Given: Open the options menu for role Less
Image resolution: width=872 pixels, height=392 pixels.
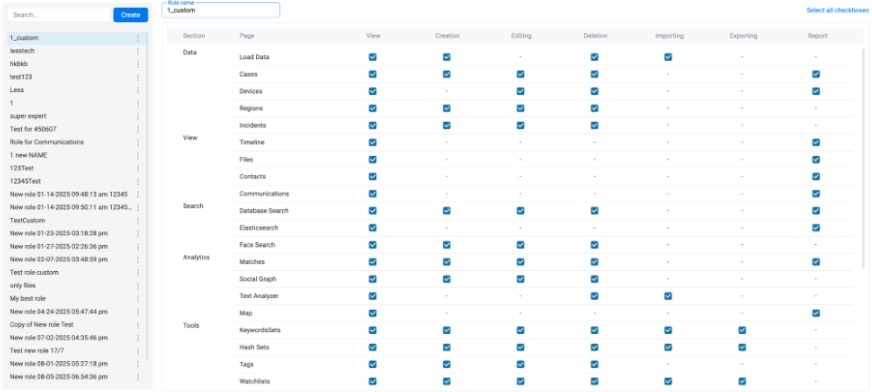Looking at the screenshot, I should 138,90.
